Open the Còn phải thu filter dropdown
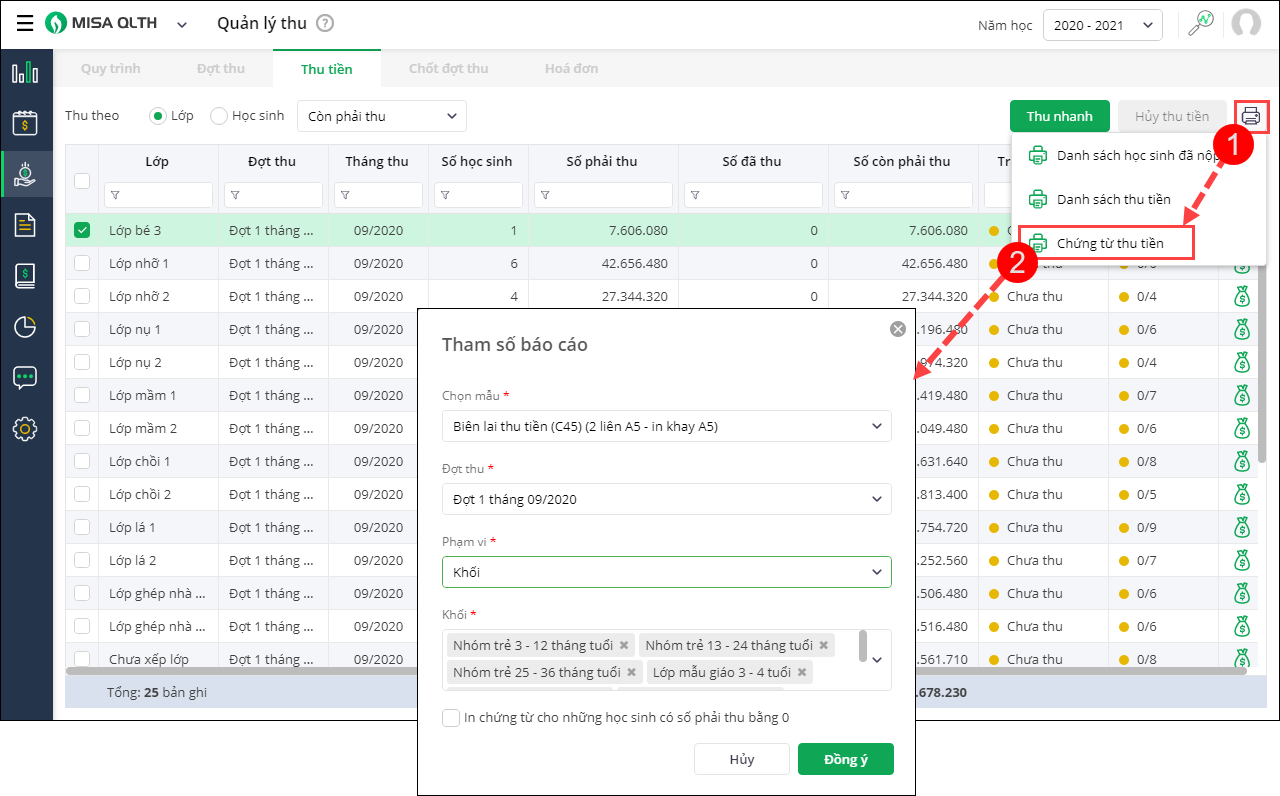The image size is (1280, 796). 382,116
